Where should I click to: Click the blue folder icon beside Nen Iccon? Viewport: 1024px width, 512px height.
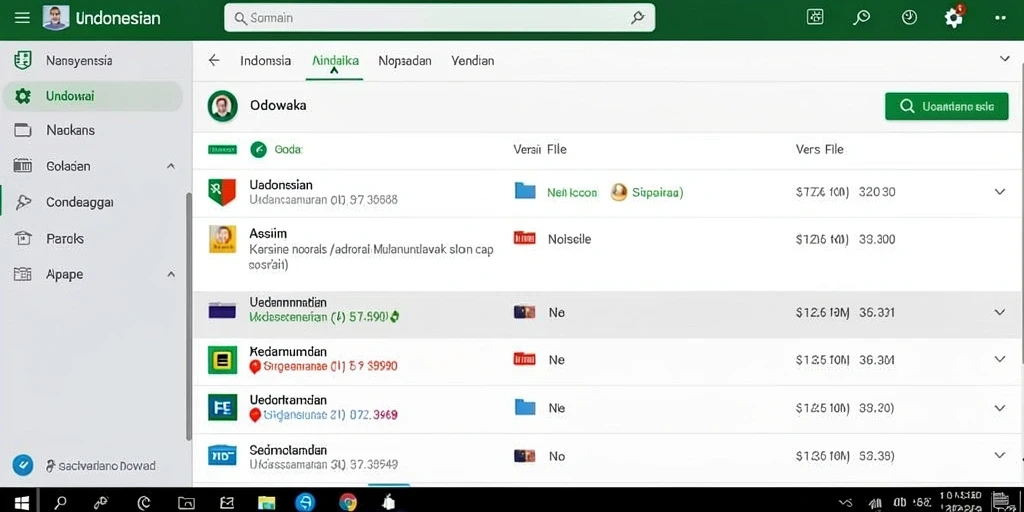point(525,191)
